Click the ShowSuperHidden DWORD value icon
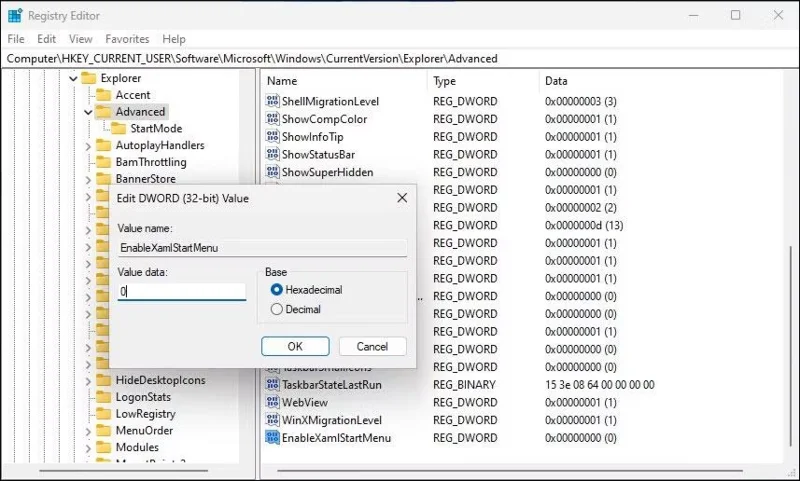 pos(272,172)
